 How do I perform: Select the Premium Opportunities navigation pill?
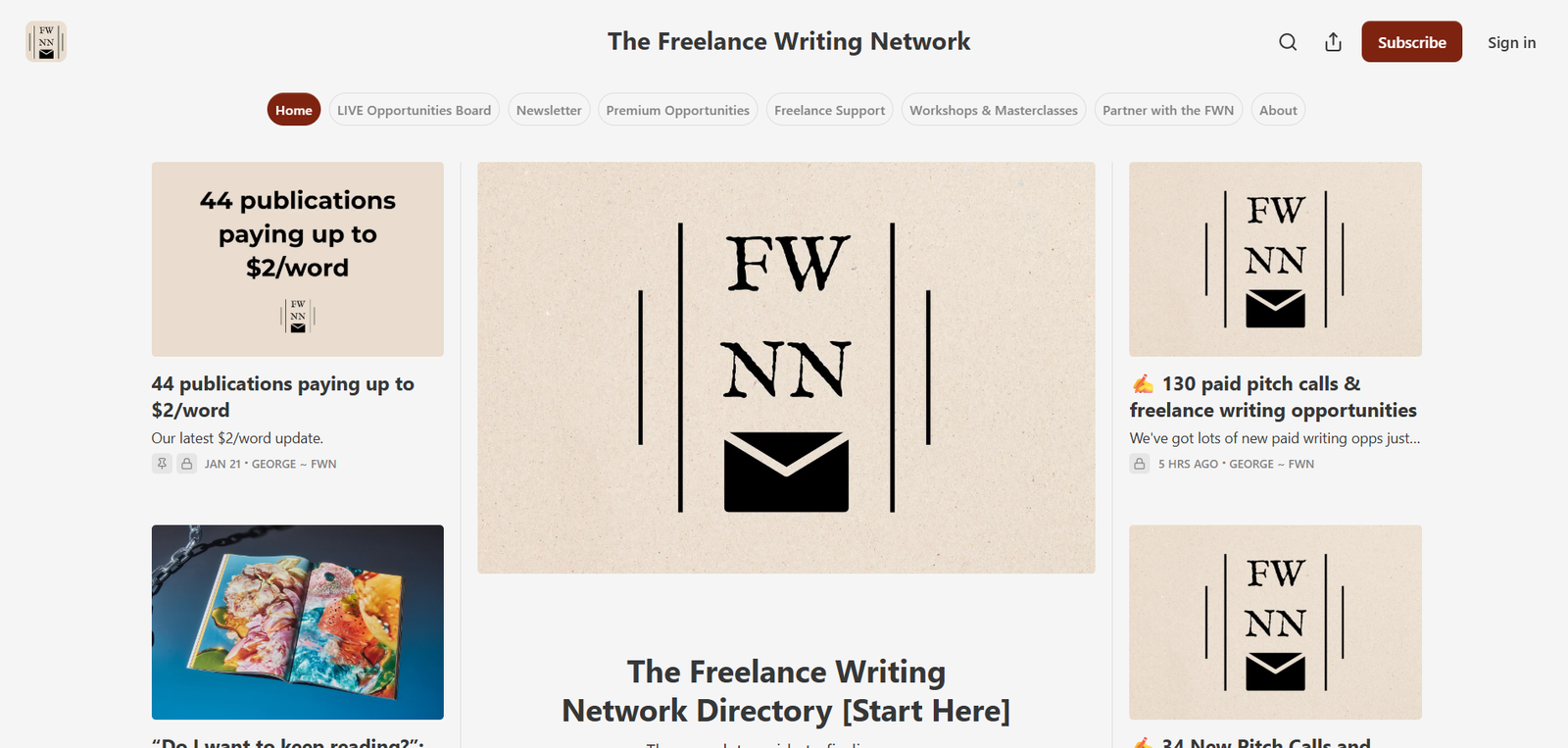677,110
